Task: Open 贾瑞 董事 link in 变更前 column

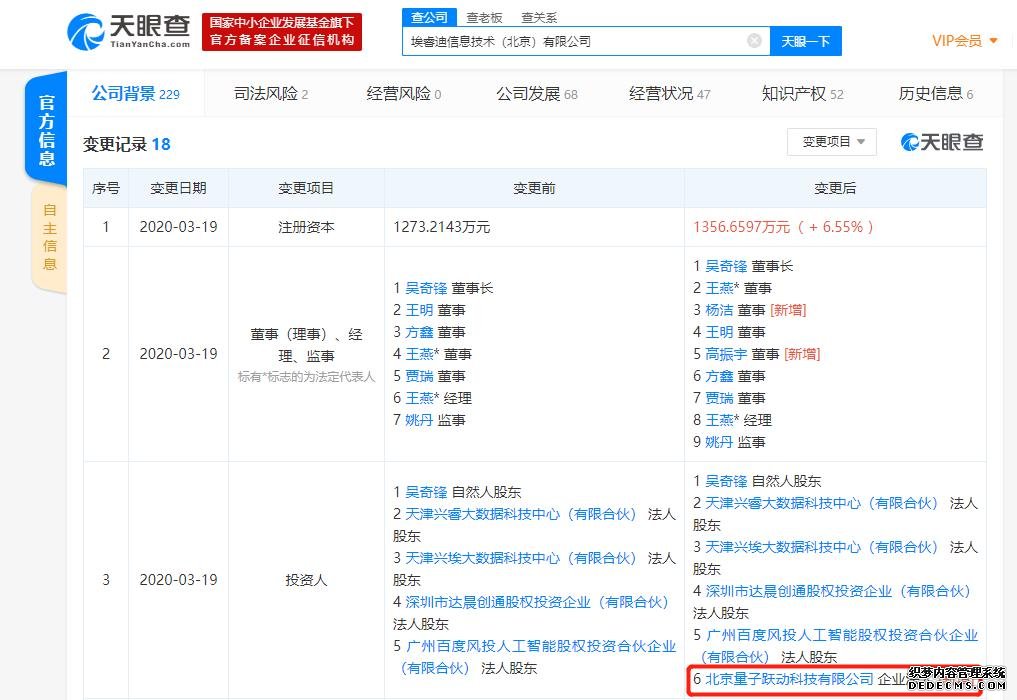Action: pyautogui.click(x=419, y=376)
